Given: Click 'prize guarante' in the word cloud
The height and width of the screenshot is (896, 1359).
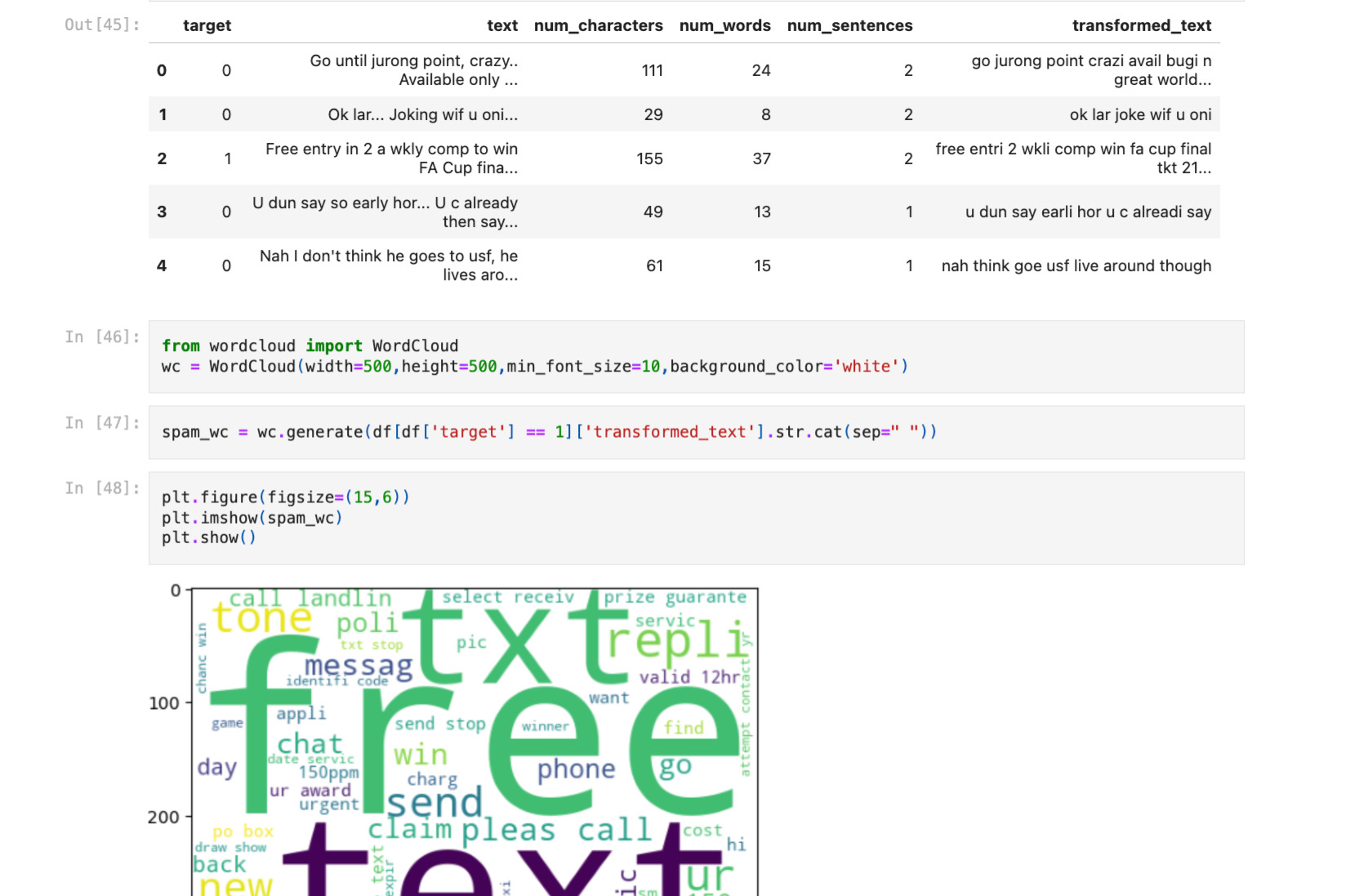Looking at the screenshot, I should 675,597.
